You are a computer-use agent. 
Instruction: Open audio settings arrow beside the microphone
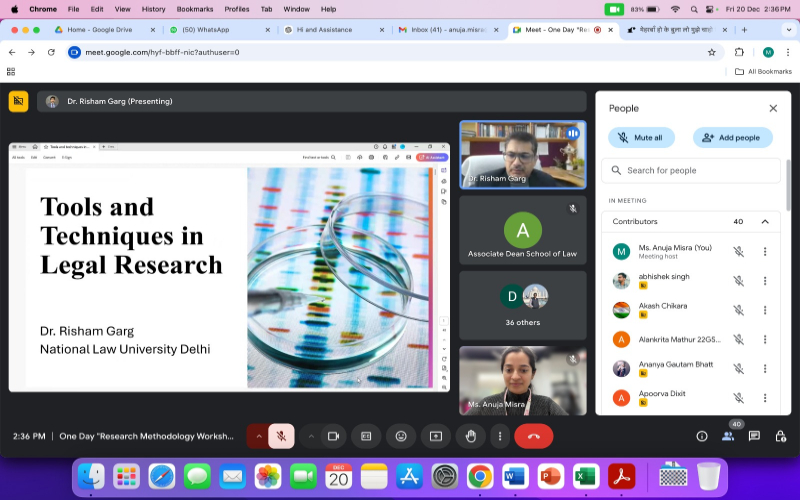coord(259,436)
